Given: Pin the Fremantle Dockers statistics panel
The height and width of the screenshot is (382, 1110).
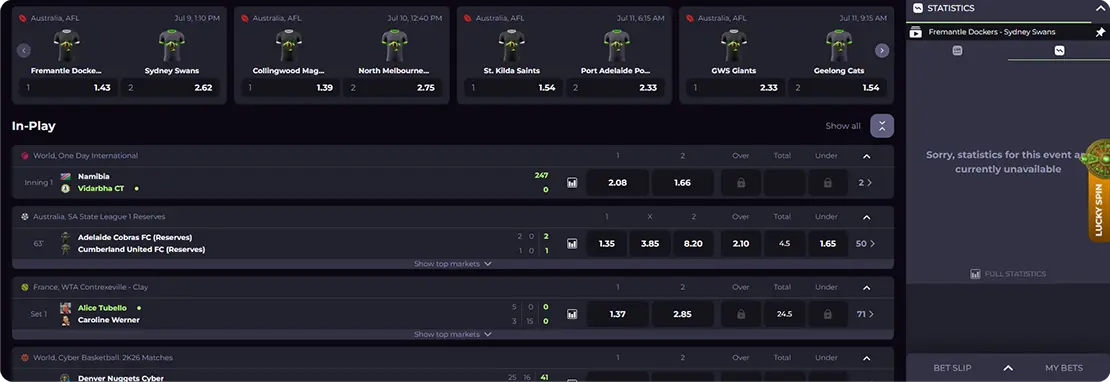Looking at the screenshot, I should click(1099, 32).
